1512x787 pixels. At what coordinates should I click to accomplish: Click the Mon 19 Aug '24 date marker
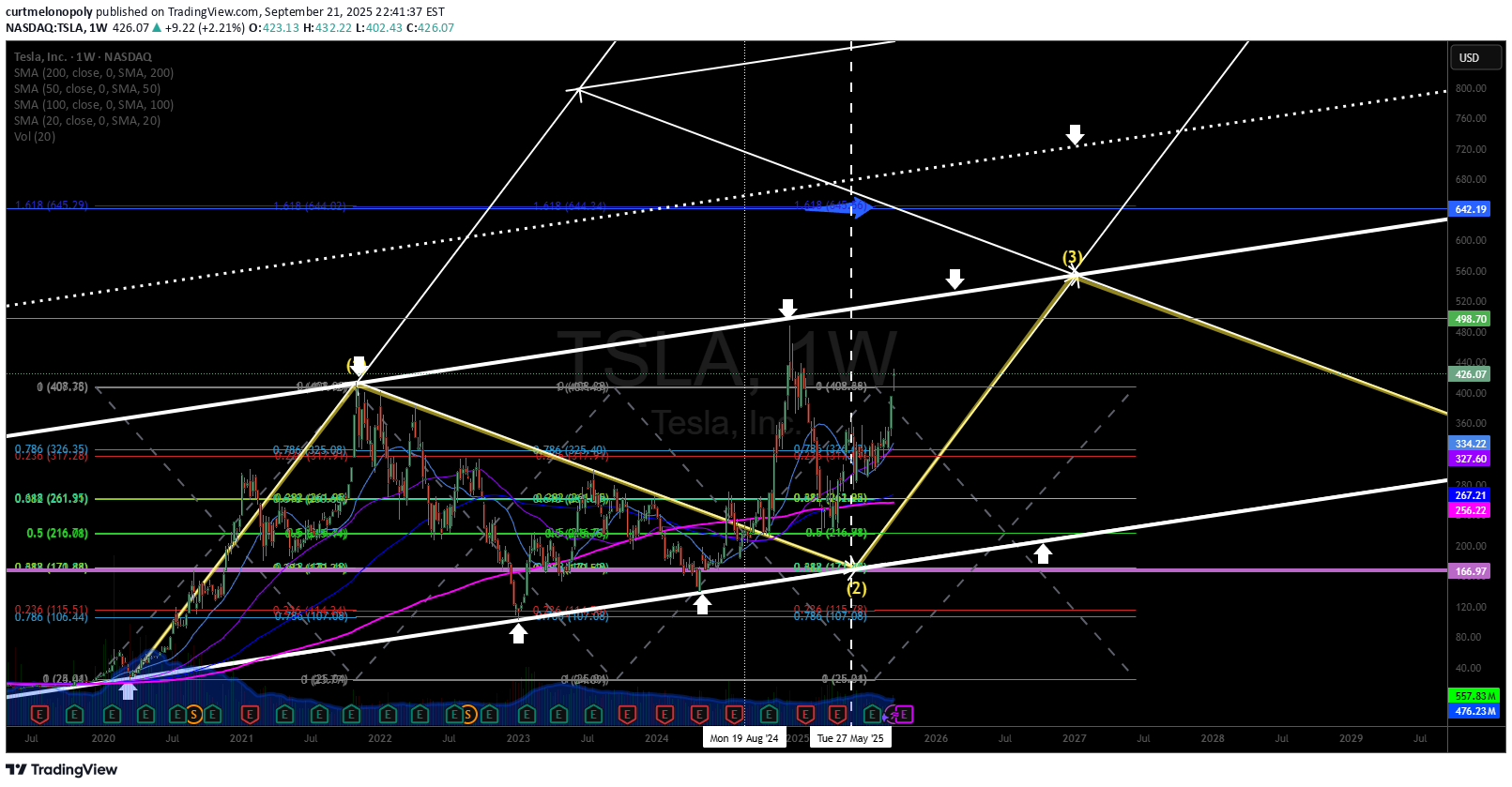pyautogui.click(x=744, y=738)
